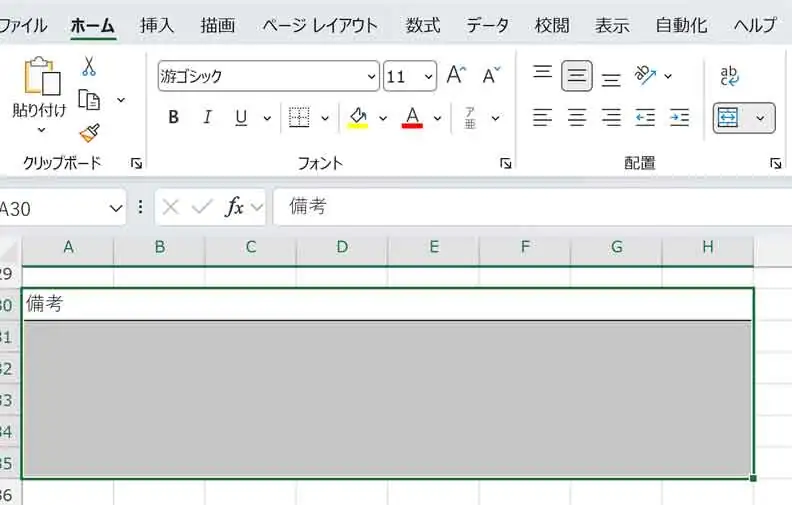Click the Format Painter brush icon
Viewport: 792px width, 505px height.
click(89, 132)
